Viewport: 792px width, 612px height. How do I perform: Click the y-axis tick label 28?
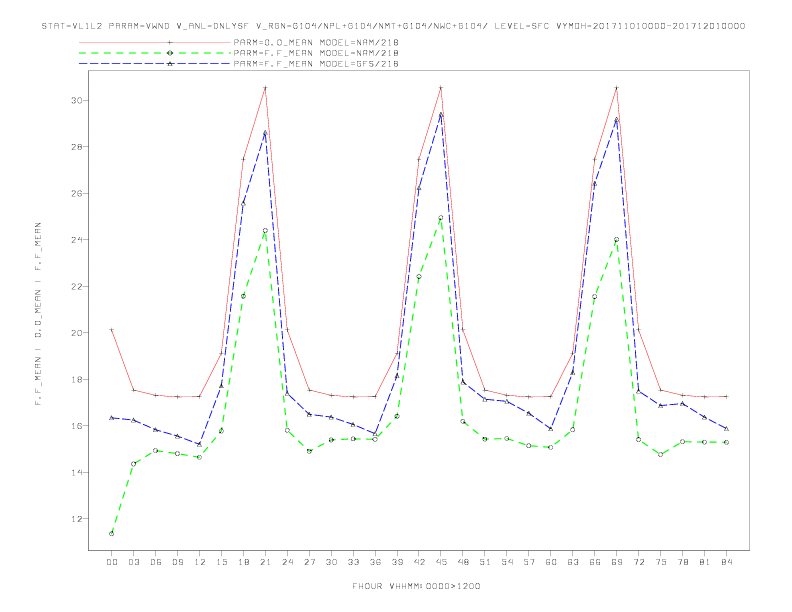click(76, 147)
